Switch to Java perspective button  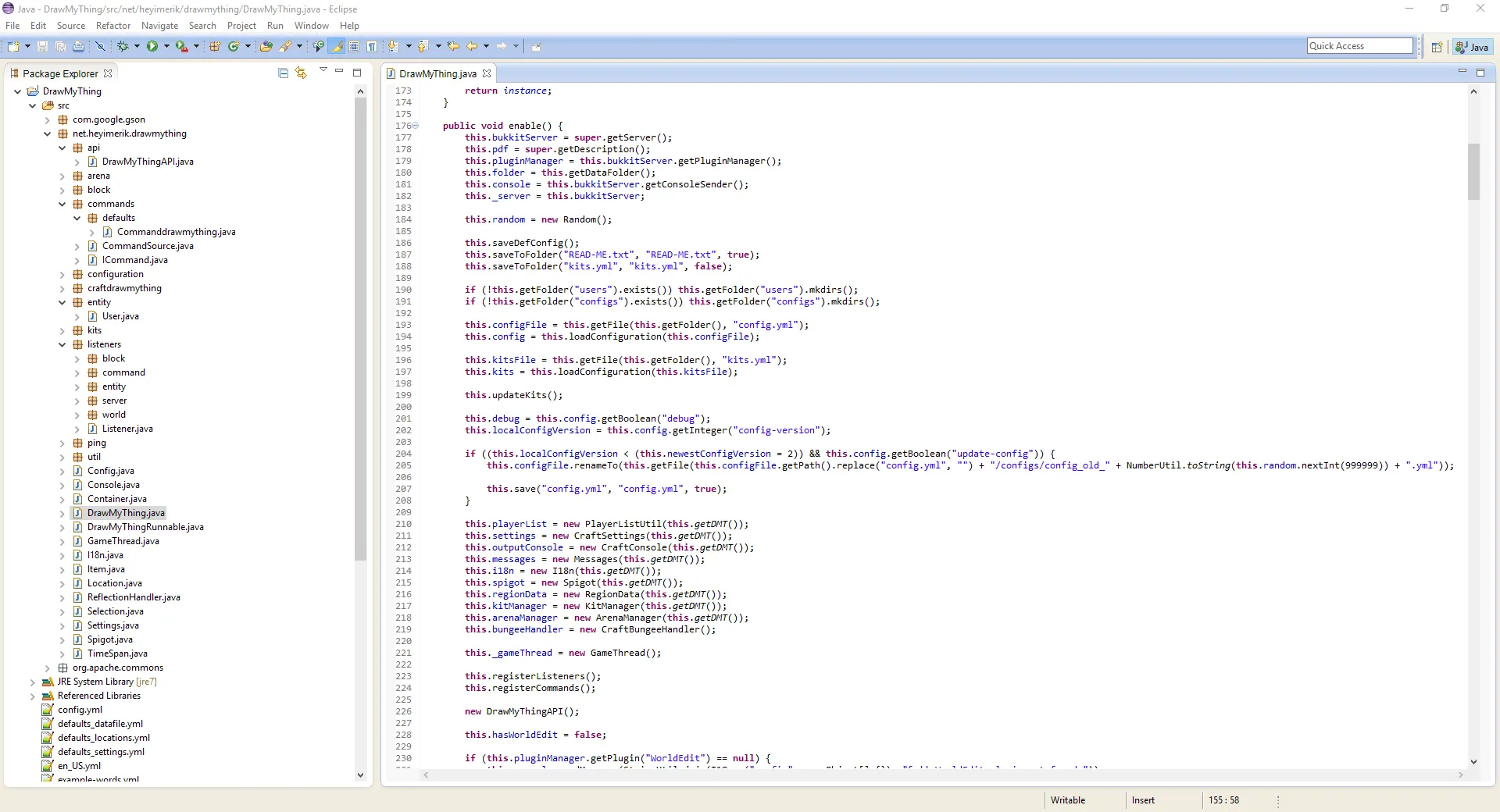1472,48
